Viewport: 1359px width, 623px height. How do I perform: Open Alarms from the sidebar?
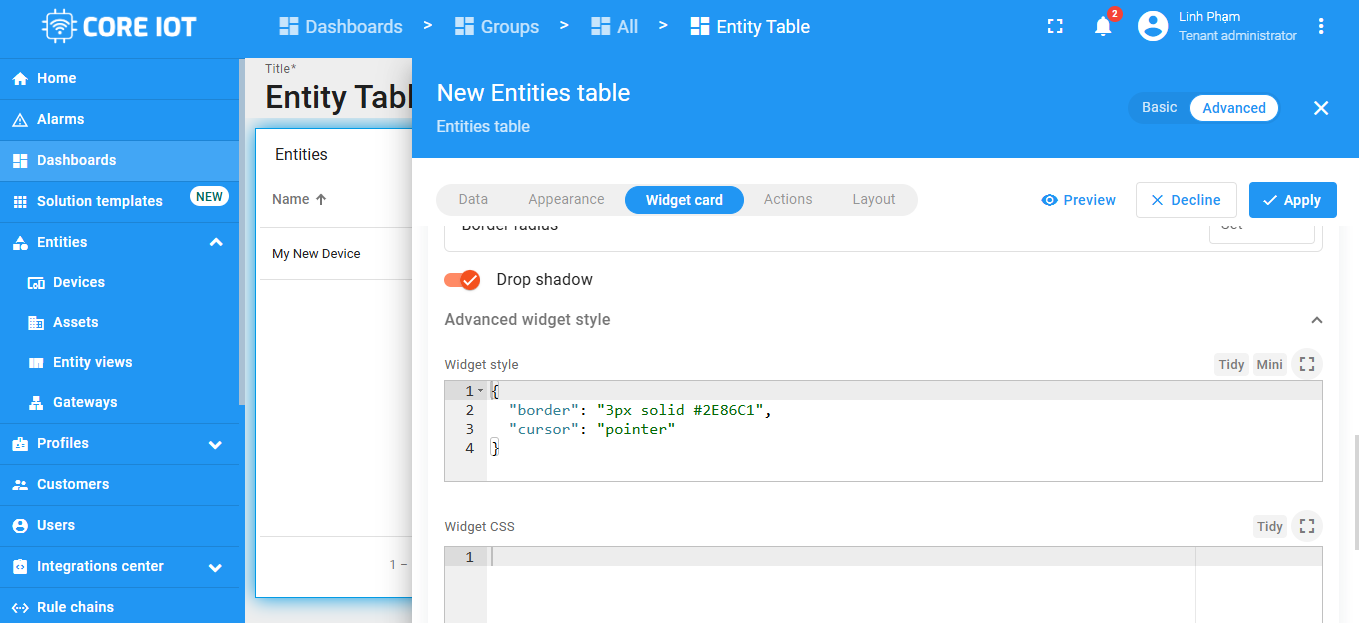[x=60, y=119]
